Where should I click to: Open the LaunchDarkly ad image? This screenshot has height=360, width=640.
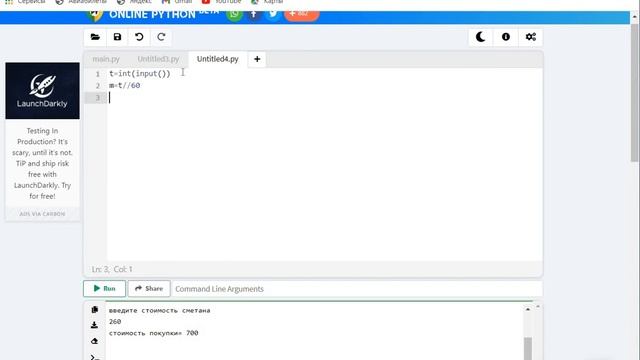42,91
